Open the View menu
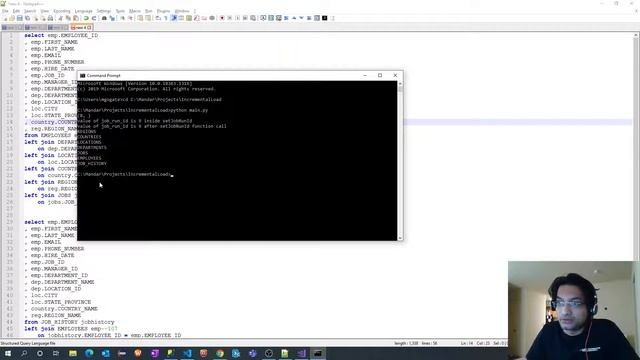This screenshot has height=360, width=640. (45, 11)
